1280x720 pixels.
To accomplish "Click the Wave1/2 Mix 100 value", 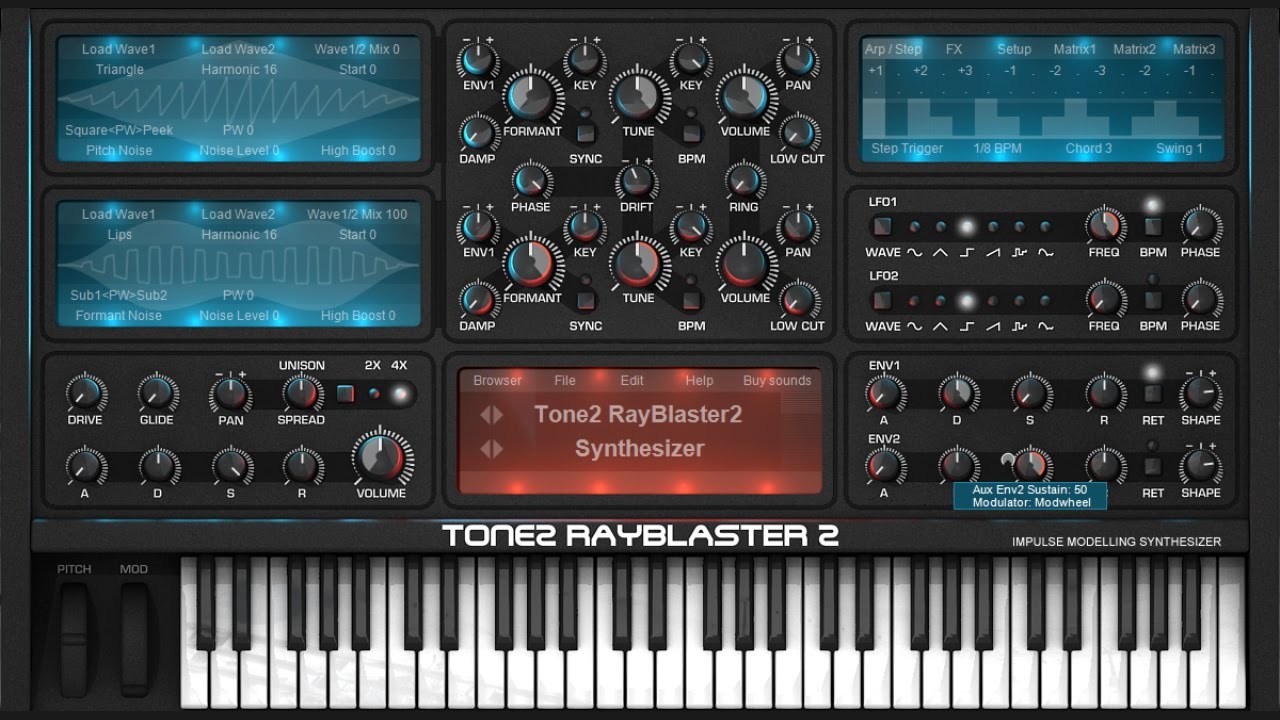I will [x=357, y=214].
